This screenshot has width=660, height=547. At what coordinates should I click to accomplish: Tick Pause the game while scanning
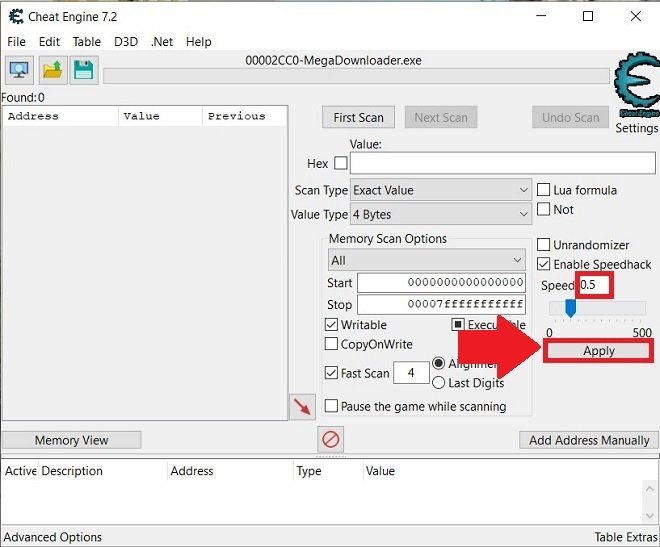(331, 406)
